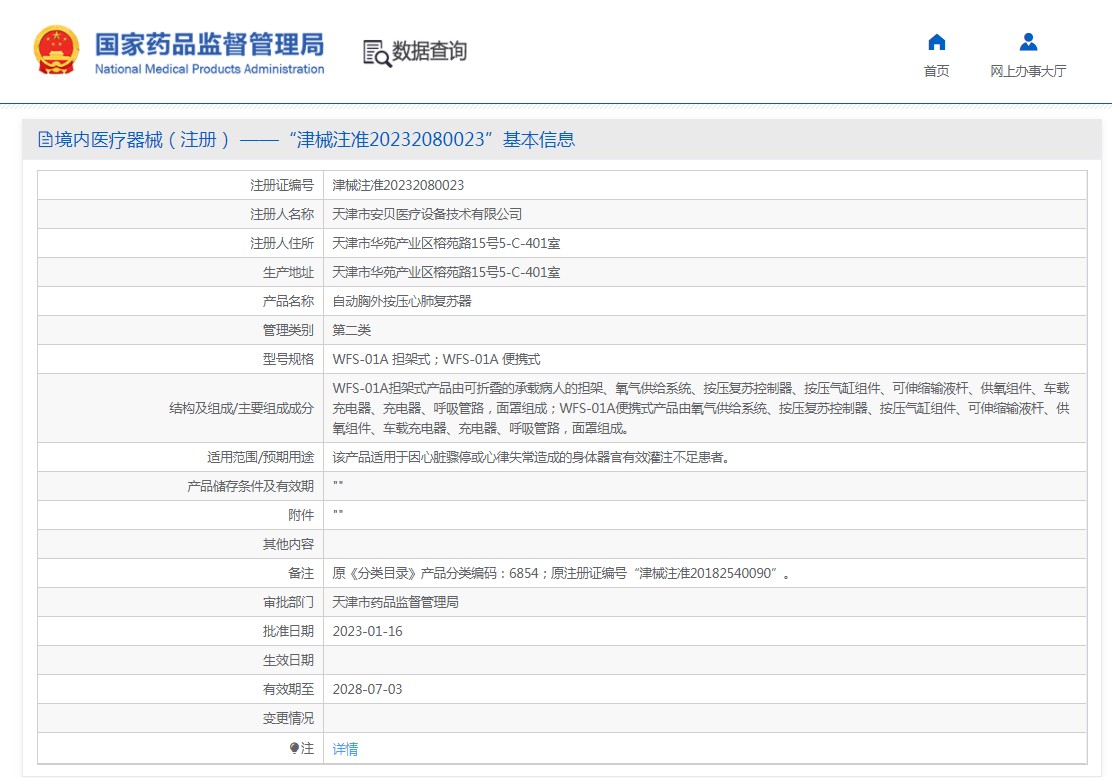Click the user icon above 网上办事大厅
Viewport: 1112px width, 778px height.
(x=1028, y=43)
